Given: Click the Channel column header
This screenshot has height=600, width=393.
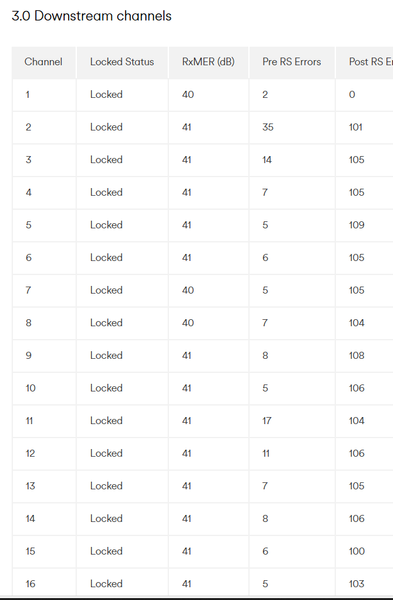Looking at the screenshot, I should [x=43, y=62].
